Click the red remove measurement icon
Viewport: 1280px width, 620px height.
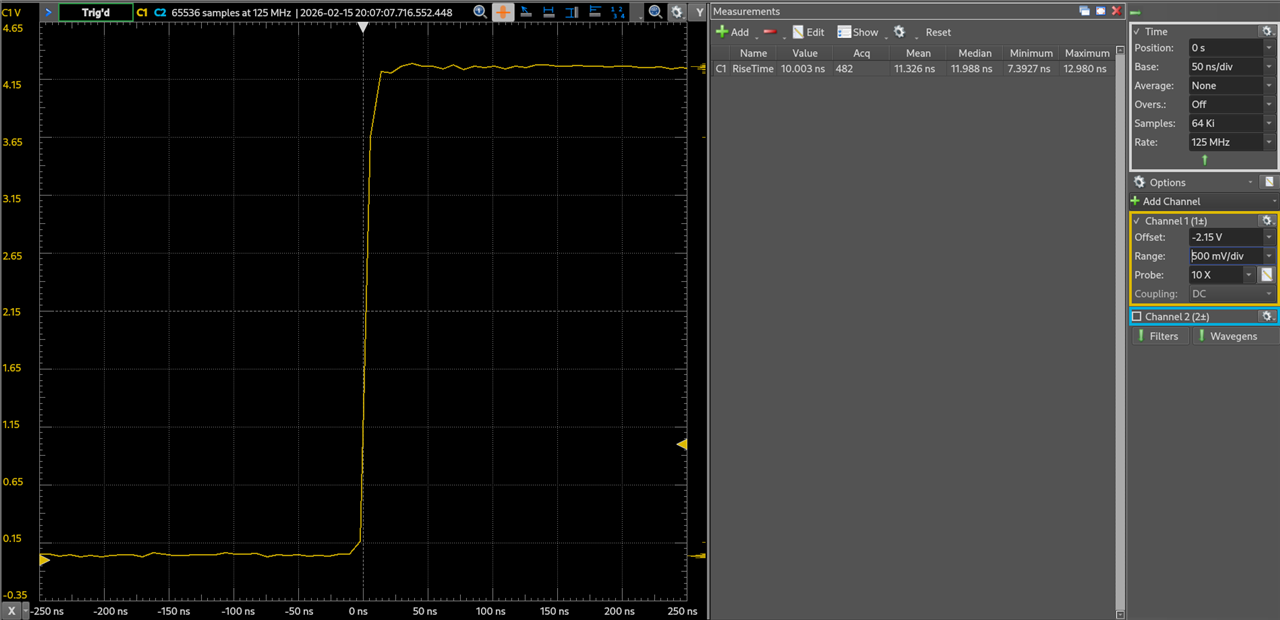tap(770, 32)
